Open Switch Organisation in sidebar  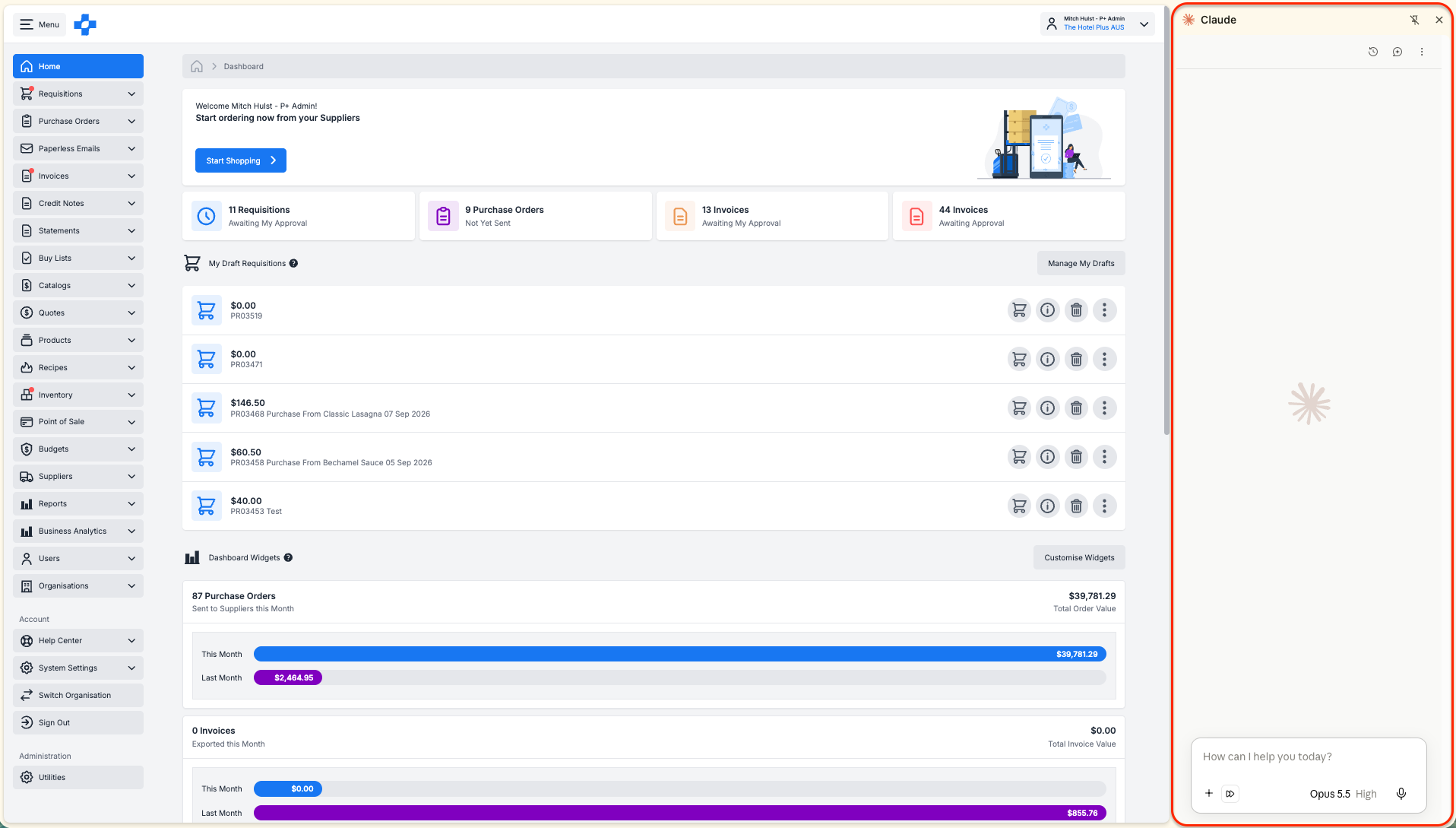pyautogui.click(x=78, y=695)
